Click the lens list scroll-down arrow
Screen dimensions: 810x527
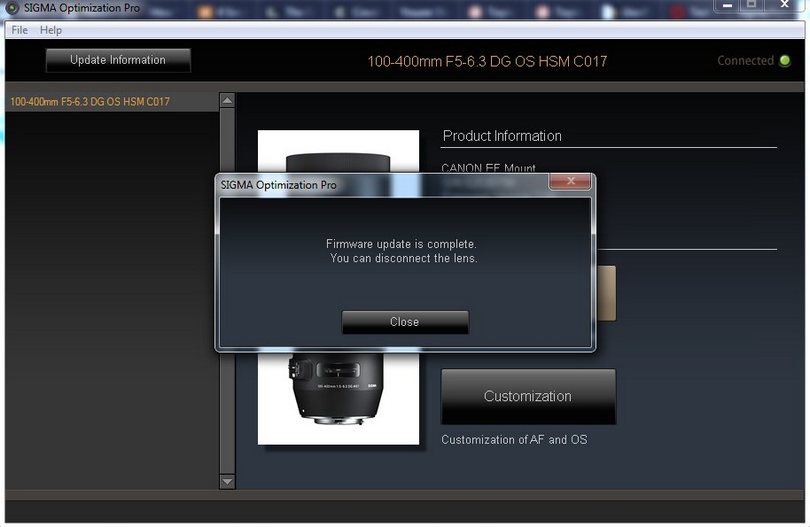(227, 481)
